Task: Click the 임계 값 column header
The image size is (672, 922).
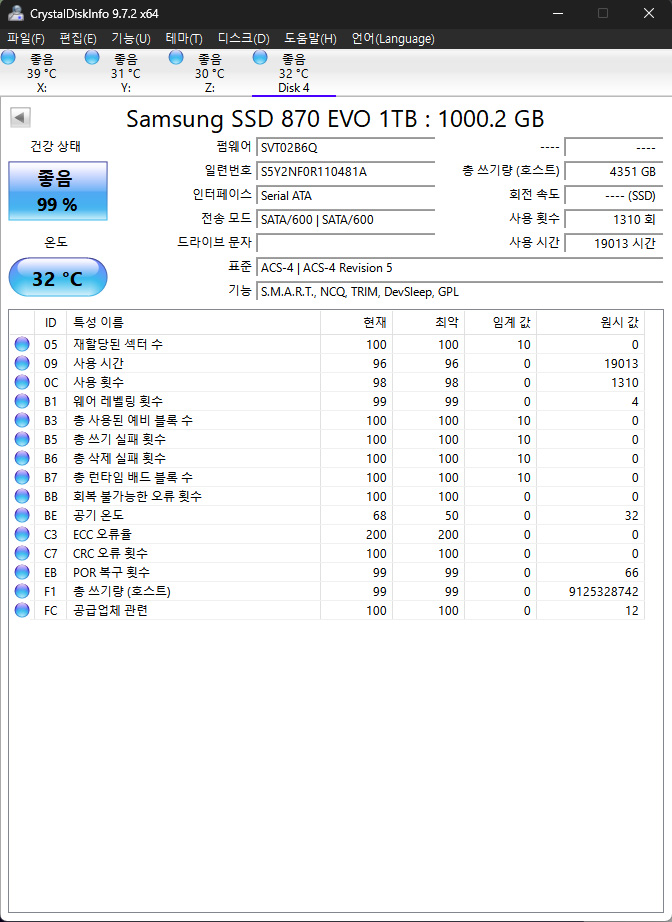Action: pos(500,322)
